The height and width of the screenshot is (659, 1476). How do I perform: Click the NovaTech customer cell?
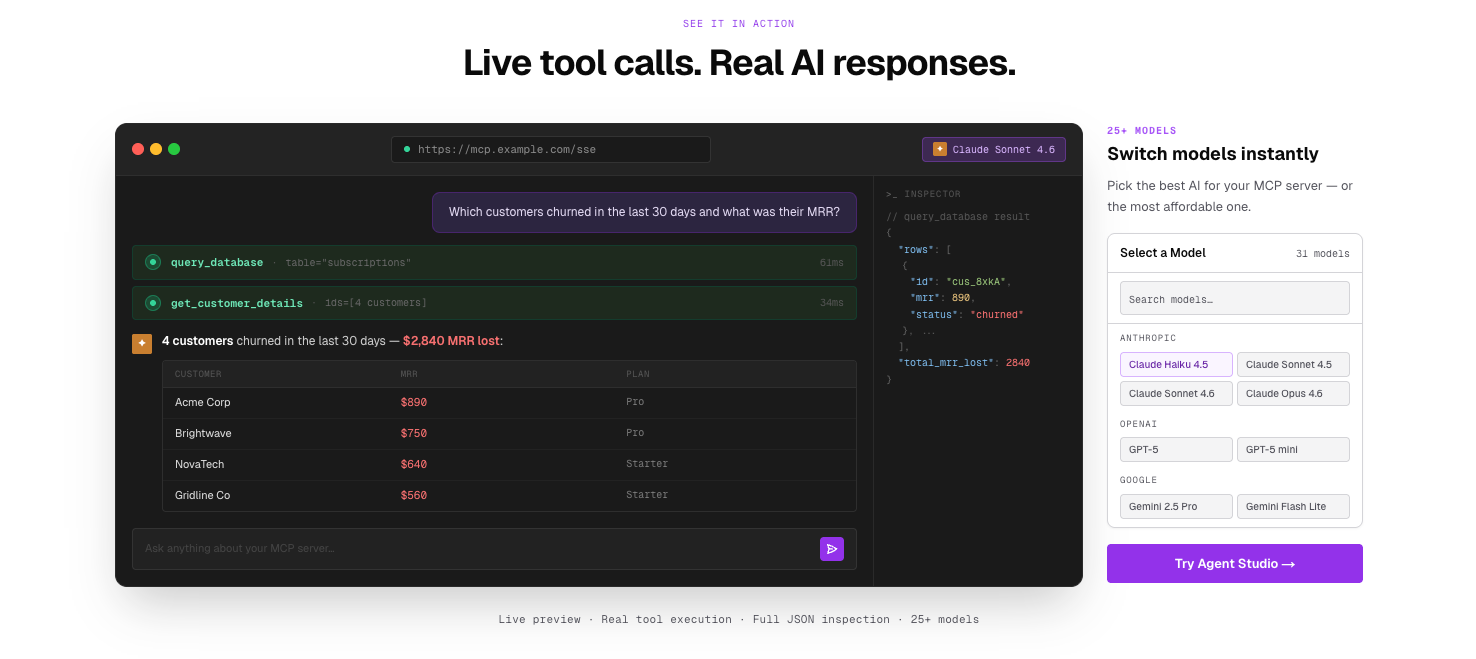pos(200,464)
